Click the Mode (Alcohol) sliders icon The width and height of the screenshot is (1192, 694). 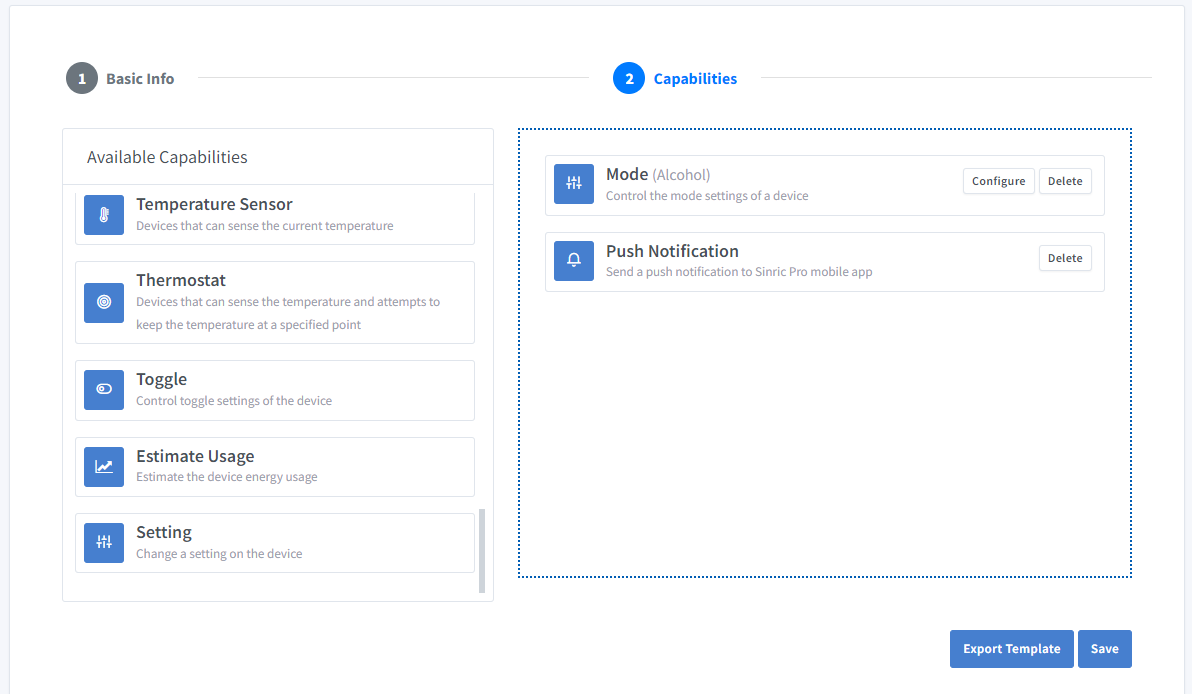pyautogui.click(x=574, y=184)
